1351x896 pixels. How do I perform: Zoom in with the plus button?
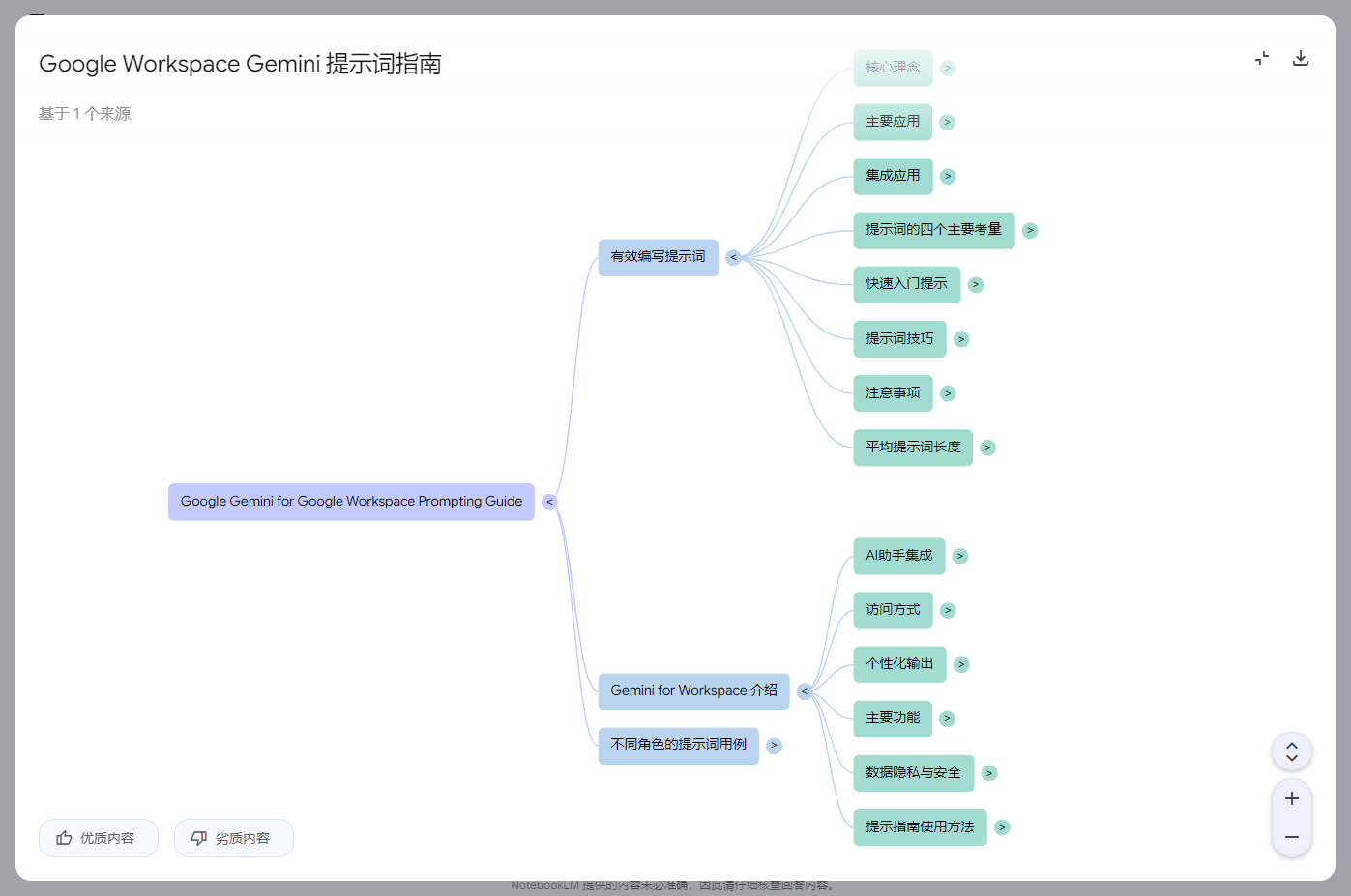click(1292, 798)
